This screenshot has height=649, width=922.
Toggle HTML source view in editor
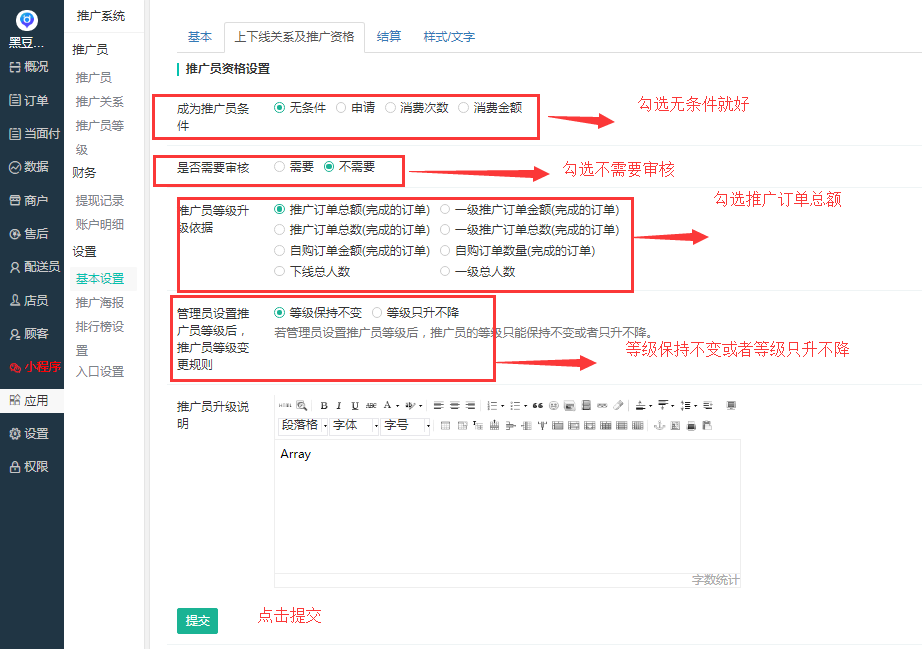pyautogui.click(x=285, y=406)
